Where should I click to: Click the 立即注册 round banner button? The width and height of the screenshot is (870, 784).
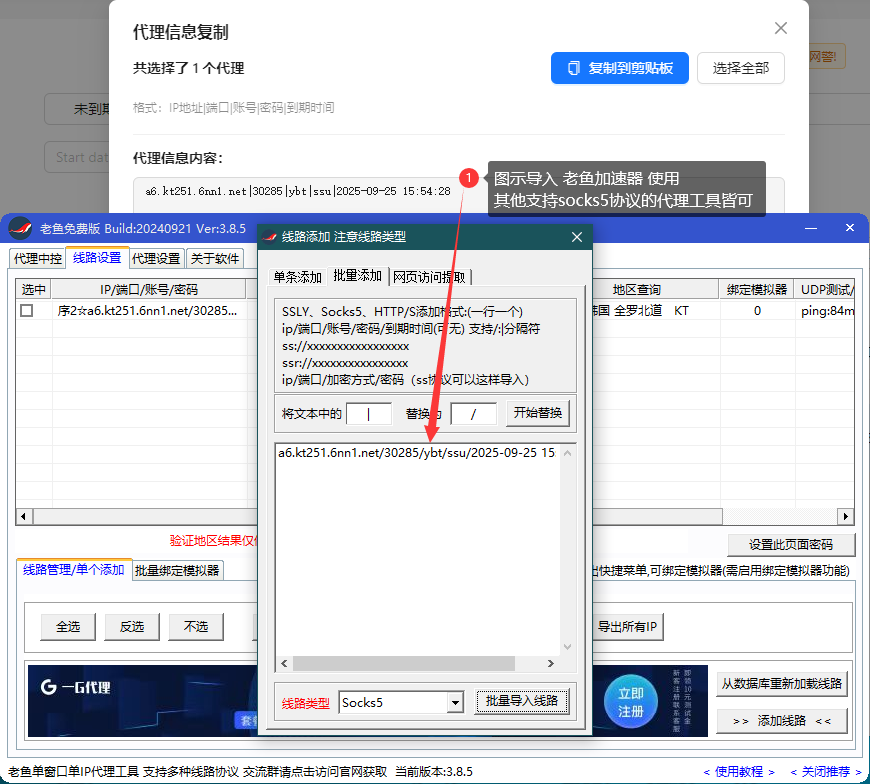coord(631,701)
